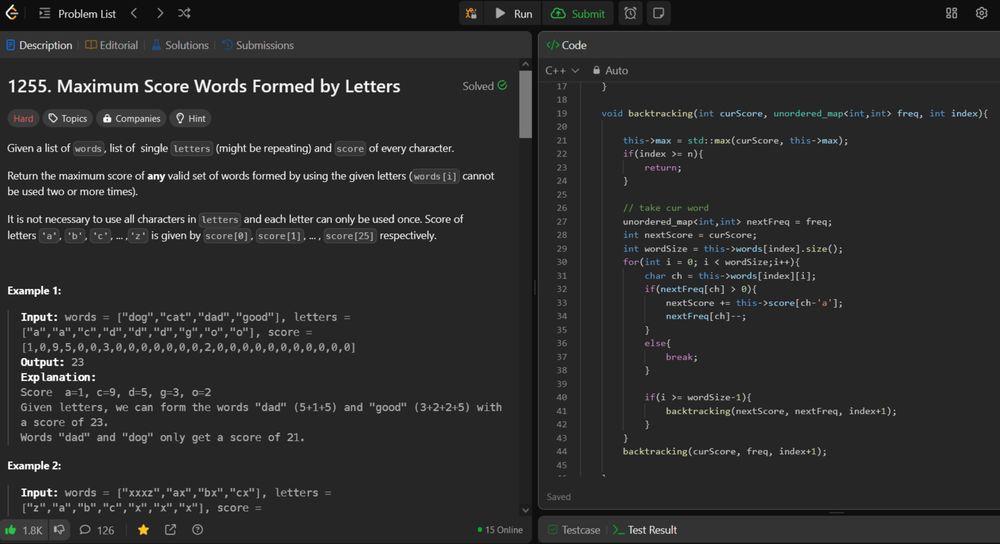Click the 'Output: 23' line
The height and width of the screenshot is (544, 1000).
point(52,362)
